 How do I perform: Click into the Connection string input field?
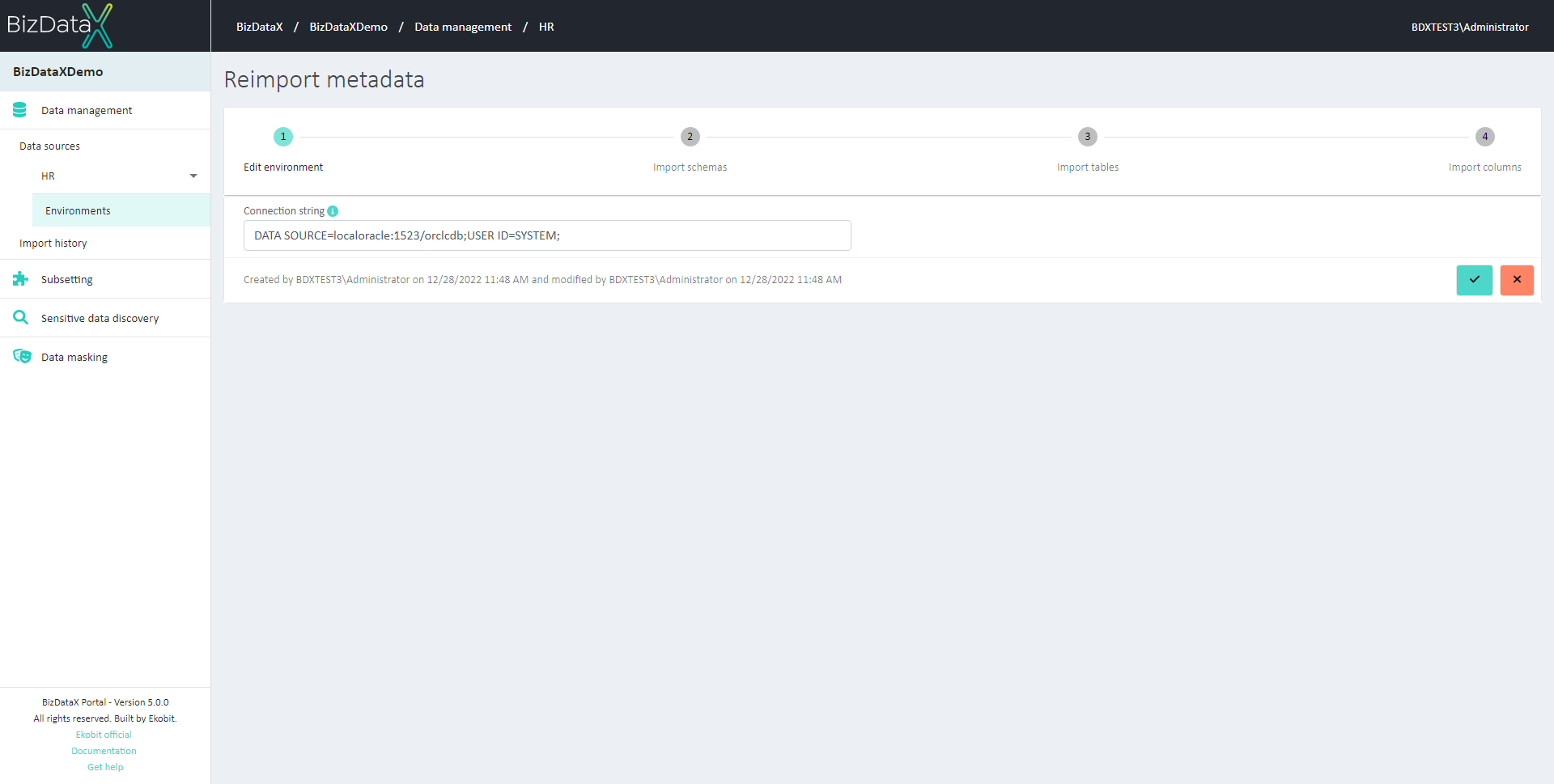(547, 235)
